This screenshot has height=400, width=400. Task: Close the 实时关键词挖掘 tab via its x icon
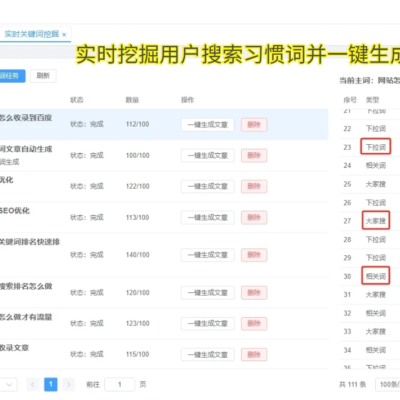click(64, 34)
